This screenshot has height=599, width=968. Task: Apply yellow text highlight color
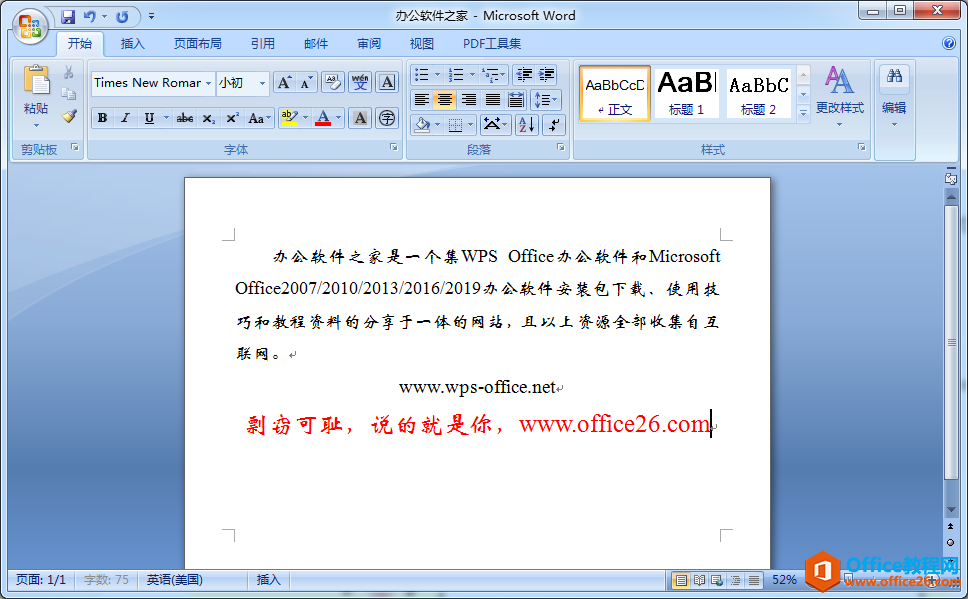point(289,118)
